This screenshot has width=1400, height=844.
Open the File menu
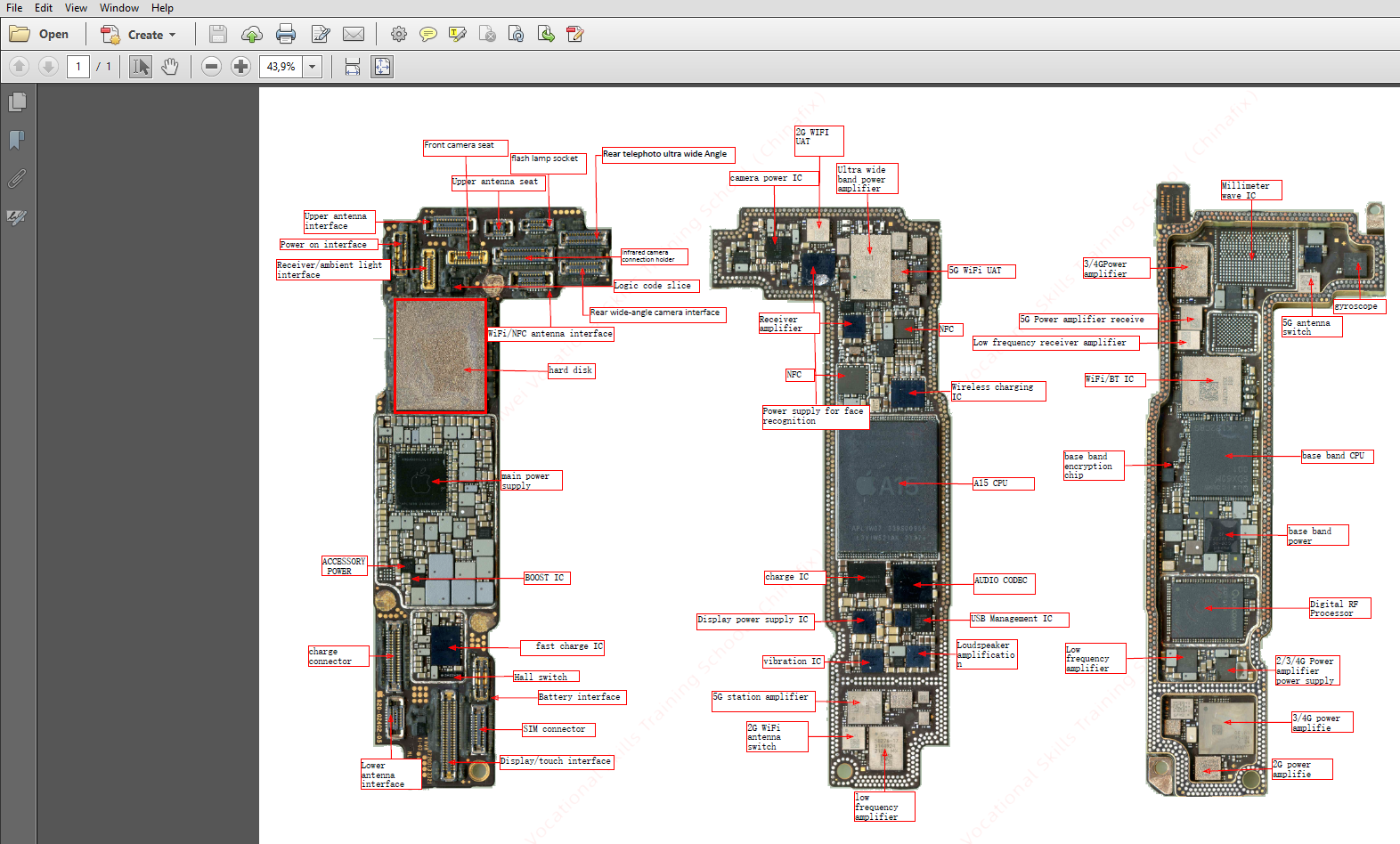click(x=14, y=8)
